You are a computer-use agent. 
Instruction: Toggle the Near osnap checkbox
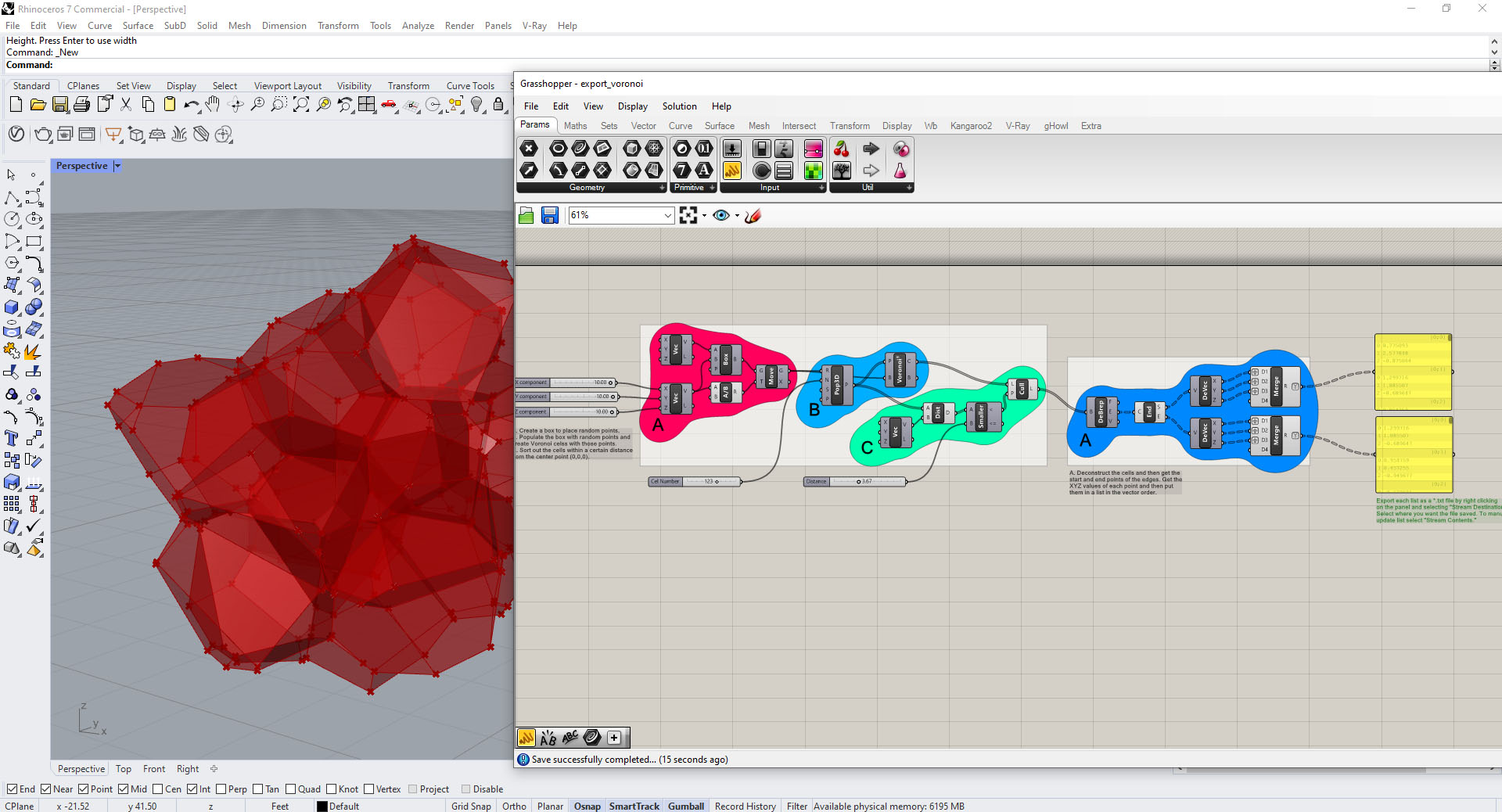(x=46, y=789)
